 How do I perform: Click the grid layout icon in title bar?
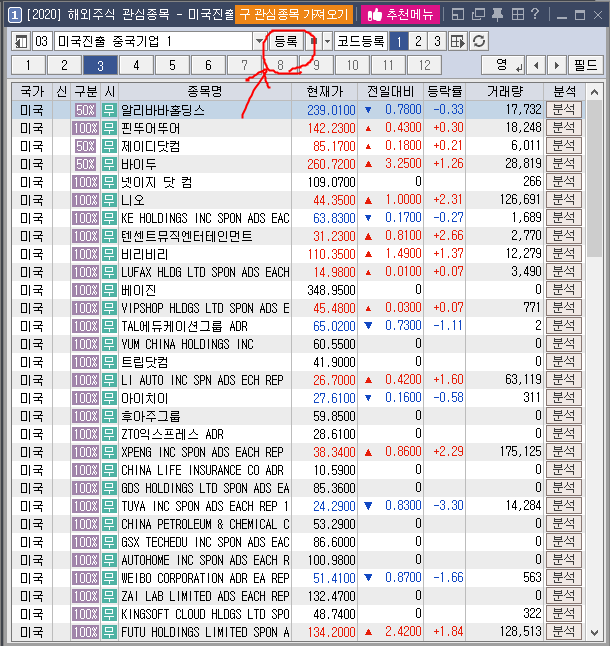(x=517, y=15)
